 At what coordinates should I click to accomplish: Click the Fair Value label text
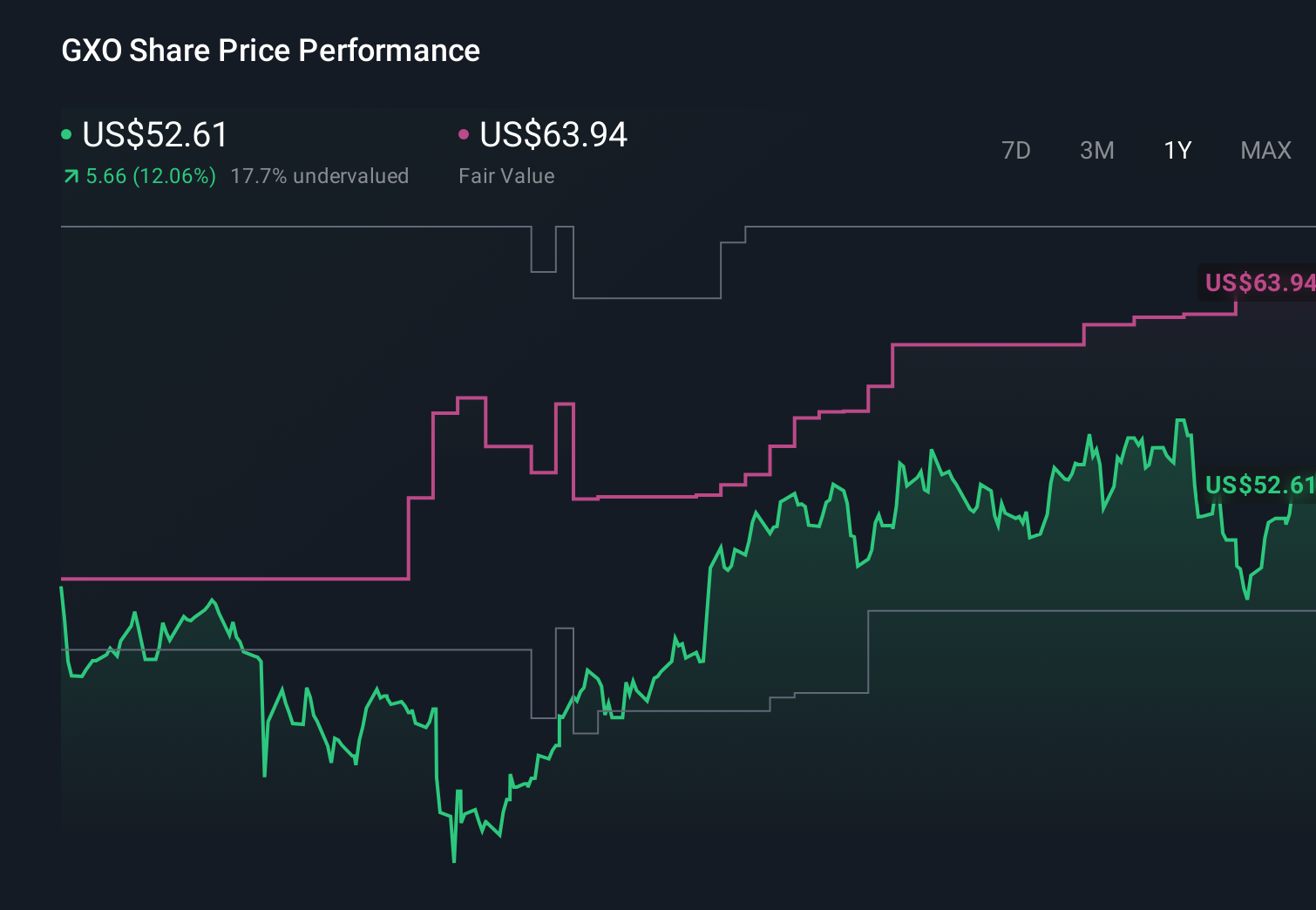[506, 175]
